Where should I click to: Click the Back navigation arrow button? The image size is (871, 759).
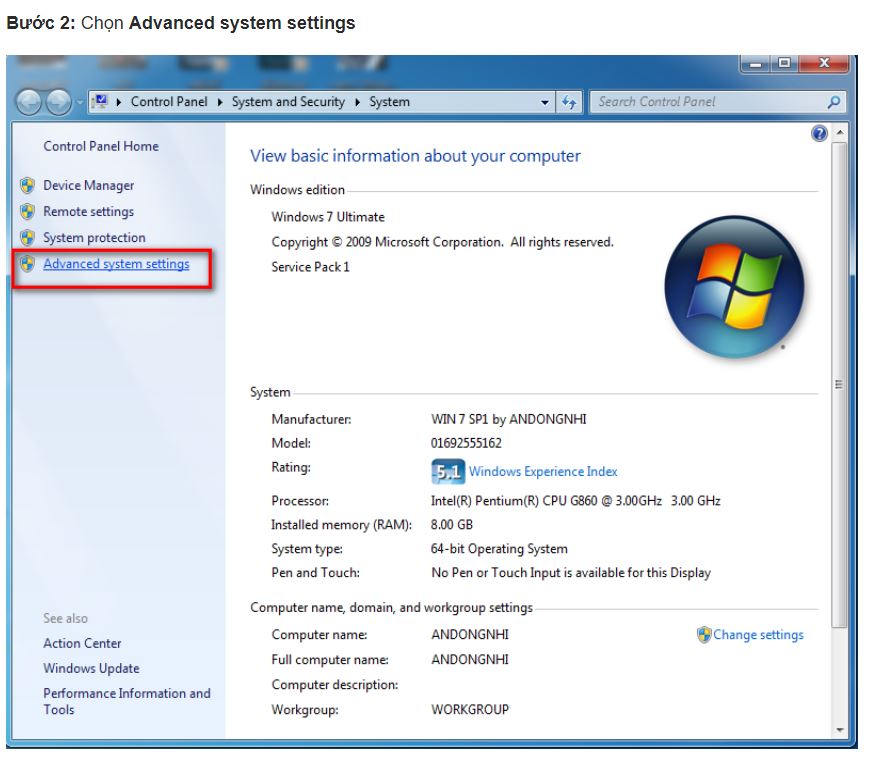pos(29,102)
